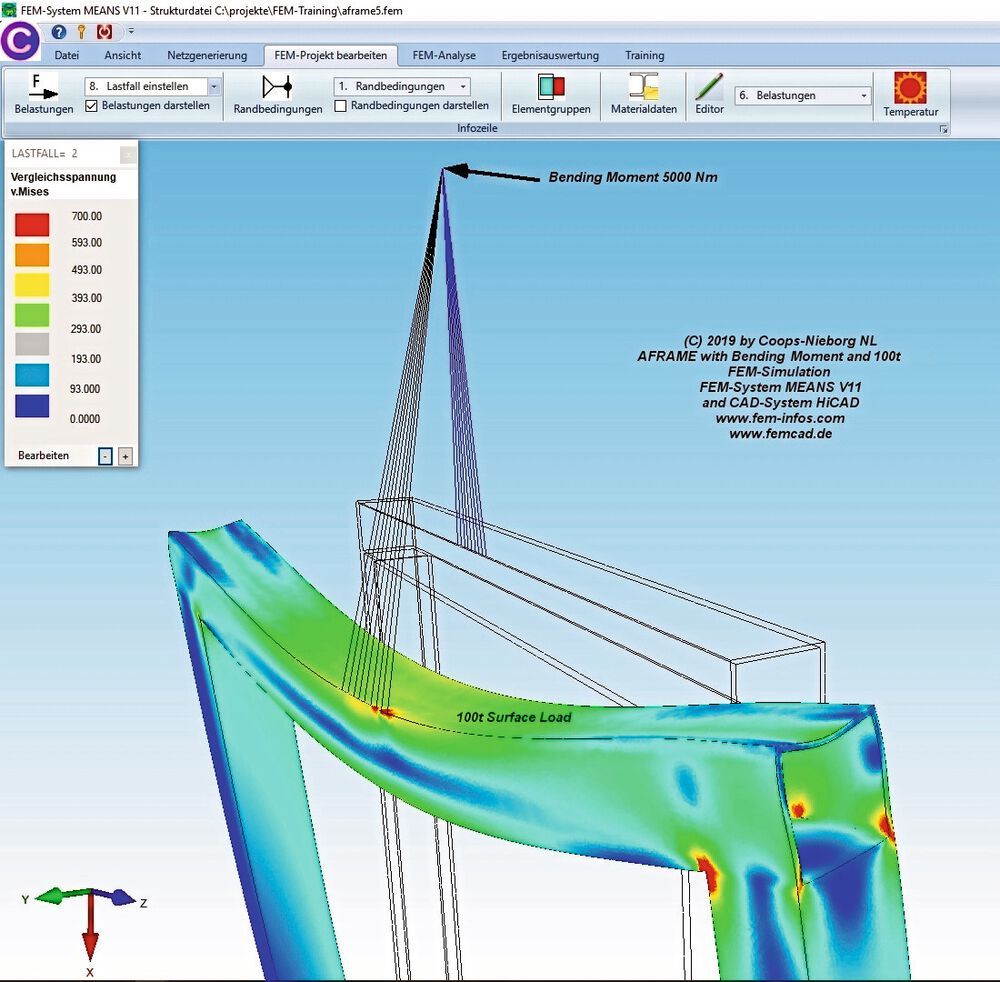Viewport: 1000px width, 982px height.
Task: Click the plus button in legend panel
Action: coord(125,456)
